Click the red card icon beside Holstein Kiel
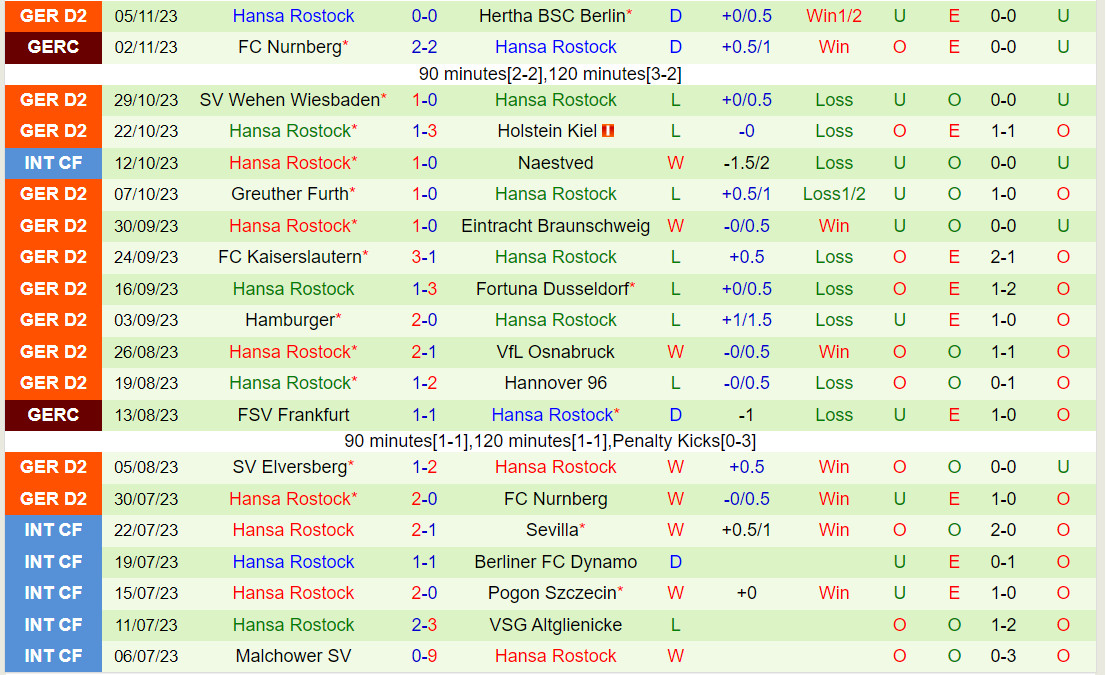The height and width of the screenshot is (675, 1106). 609,131
